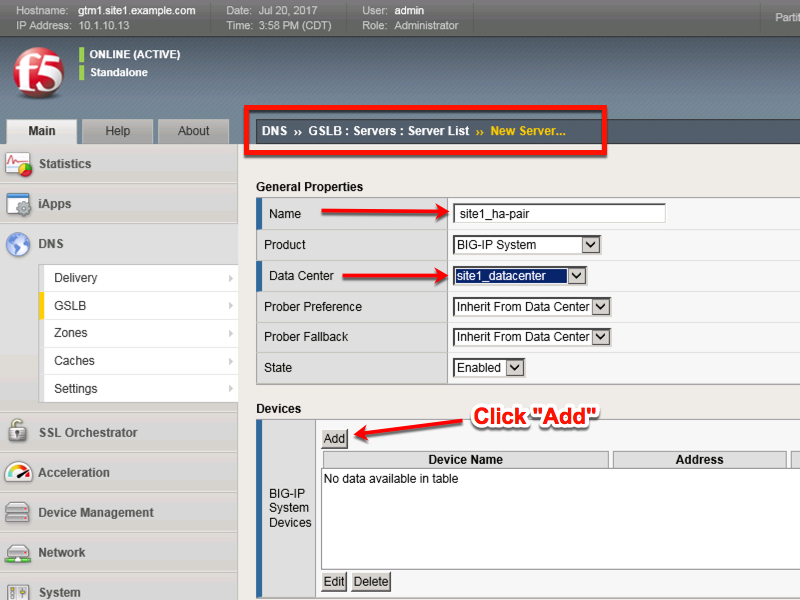Open the State dropdown

pos(489,368)
